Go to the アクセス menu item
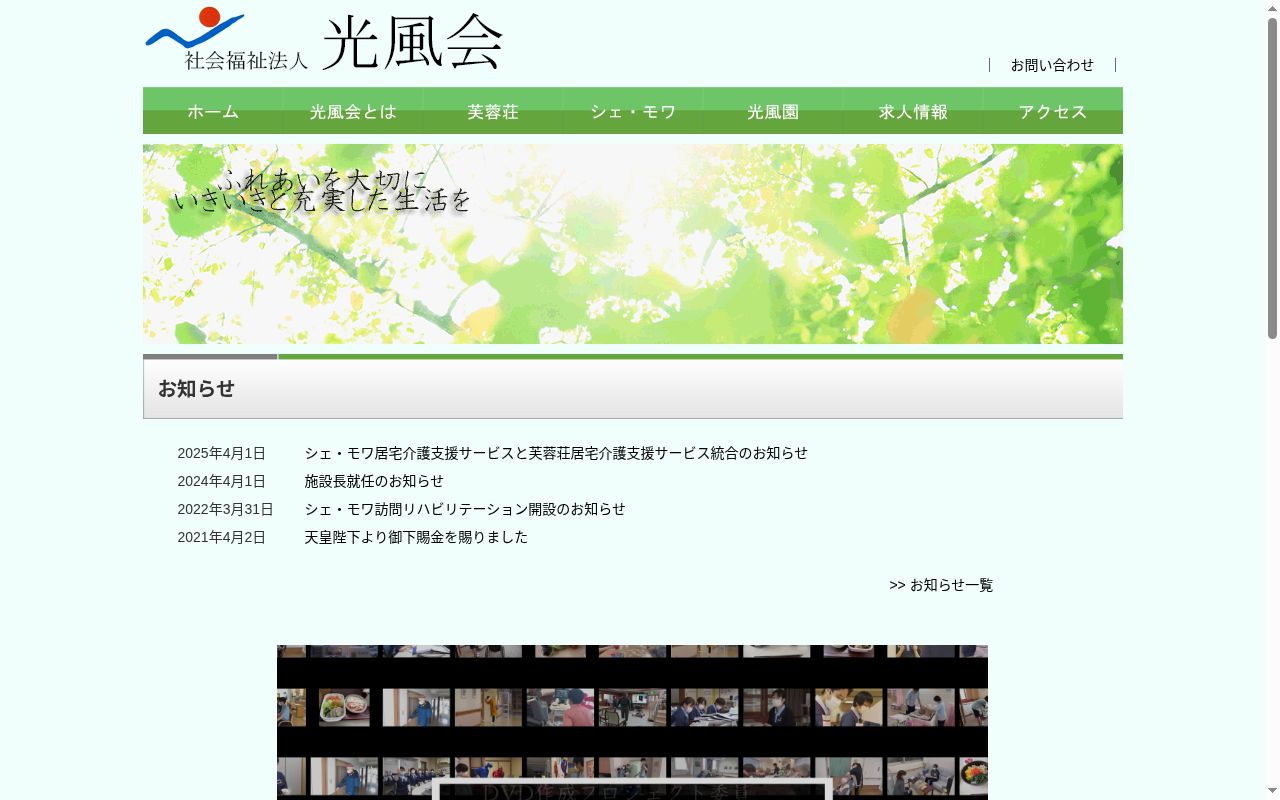1280x800 pixels. click(1053, 111)
